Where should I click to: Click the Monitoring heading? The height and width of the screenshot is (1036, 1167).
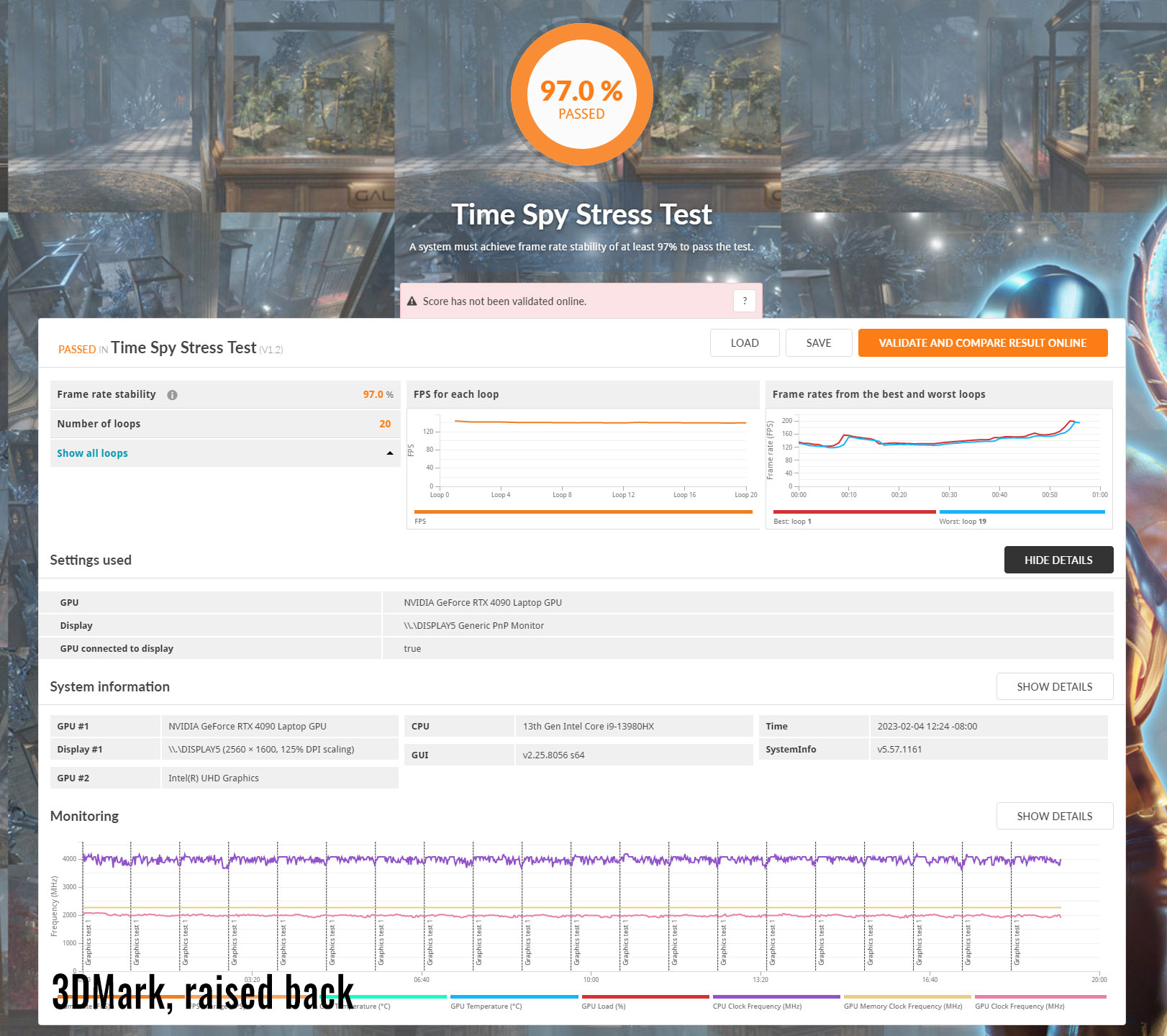(84, 816)
